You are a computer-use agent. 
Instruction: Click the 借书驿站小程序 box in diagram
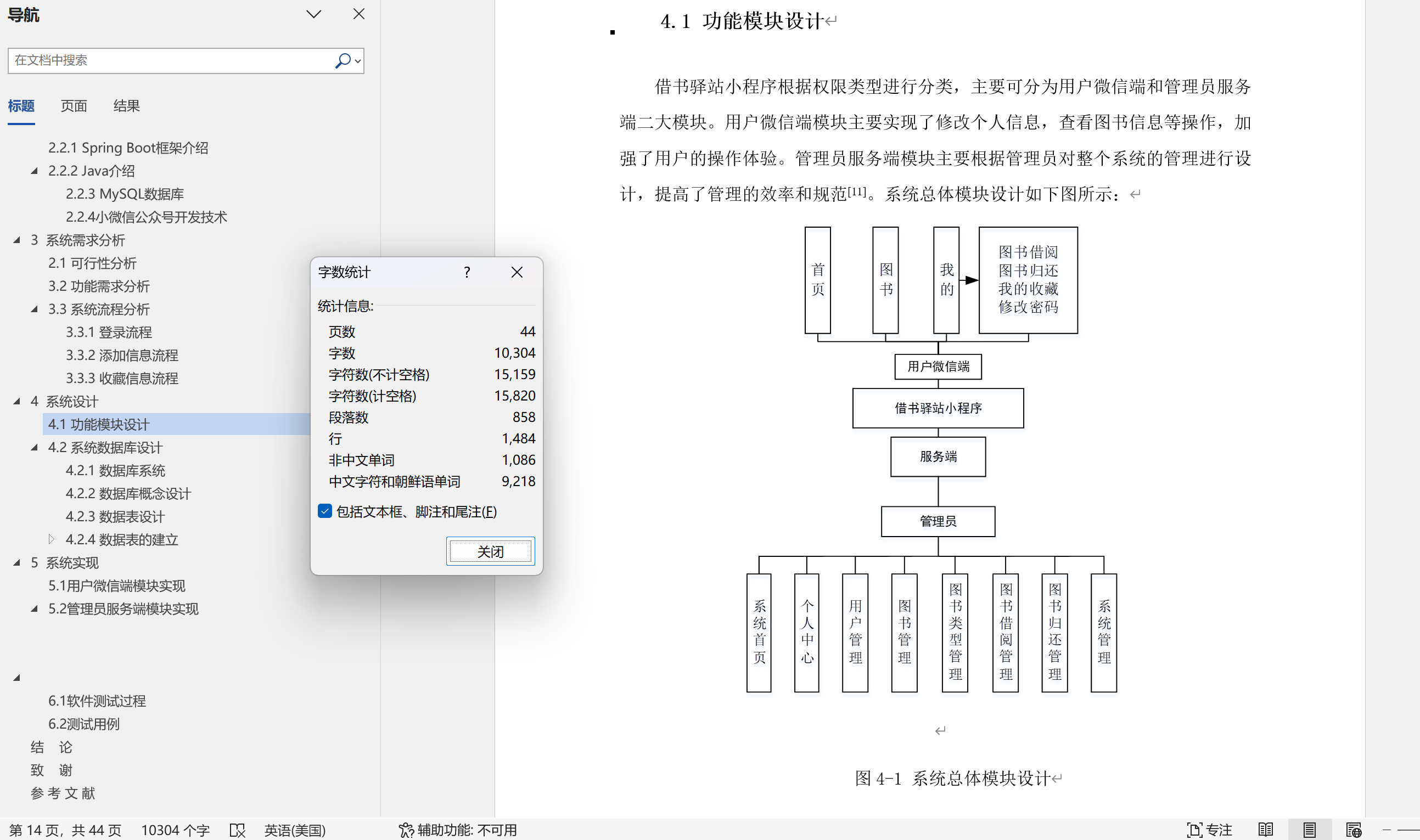[938, 408]
